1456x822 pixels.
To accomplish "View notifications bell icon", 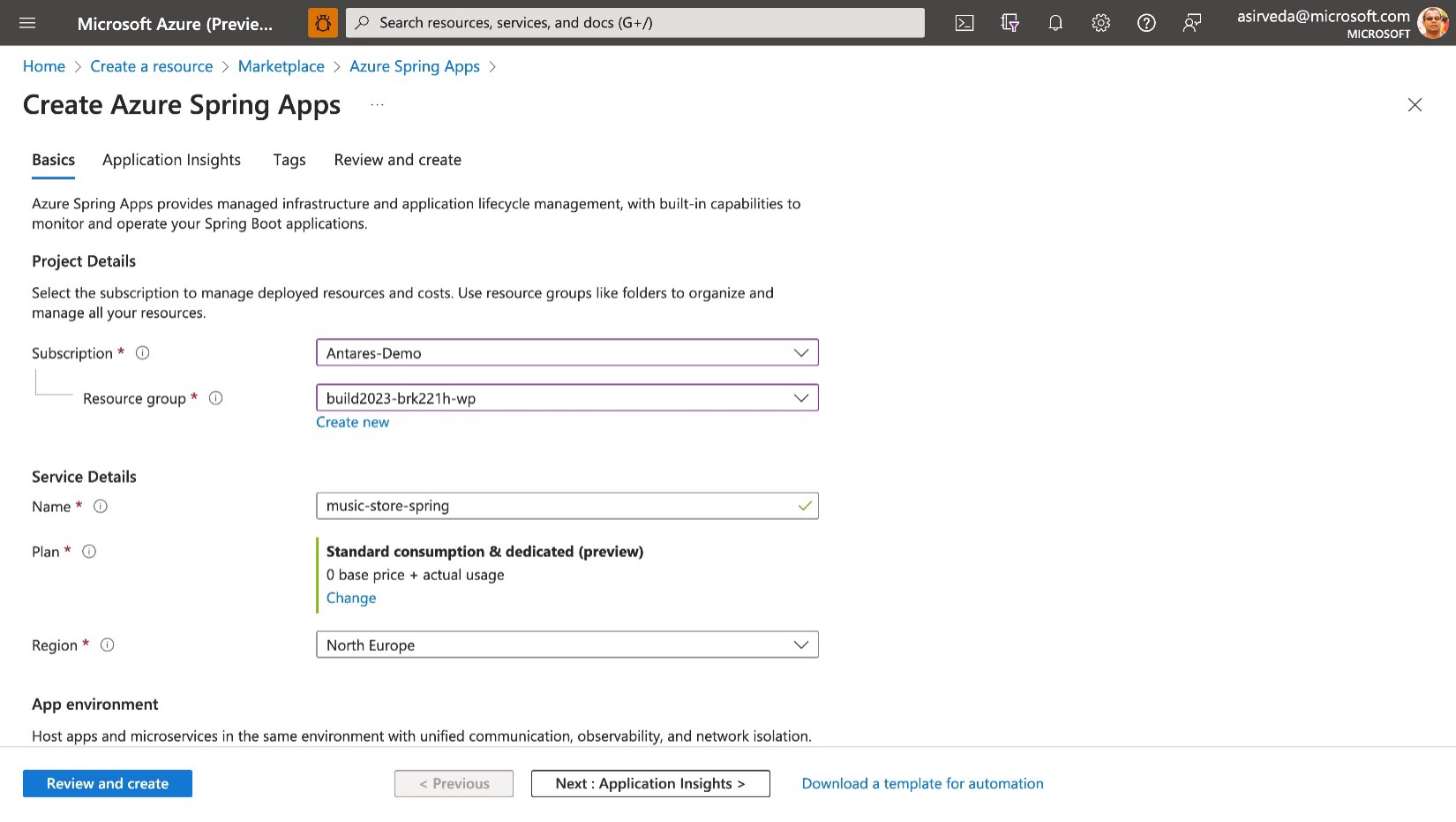I will pyautogui.click(x=1055, y=23).
